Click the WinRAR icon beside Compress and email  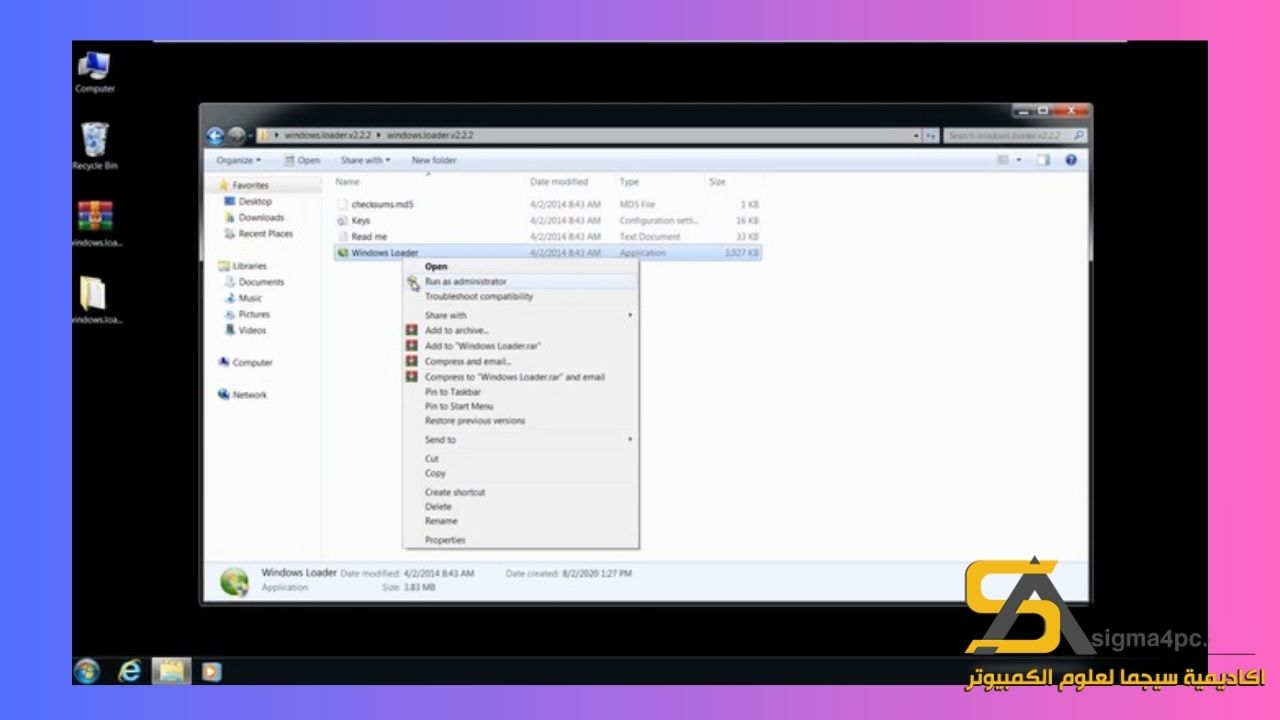tap(411, 361)
